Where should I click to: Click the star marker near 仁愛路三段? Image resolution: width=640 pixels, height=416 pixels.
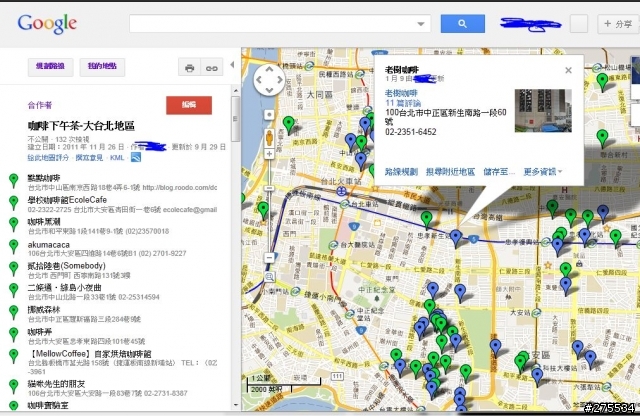click(548, 265)
